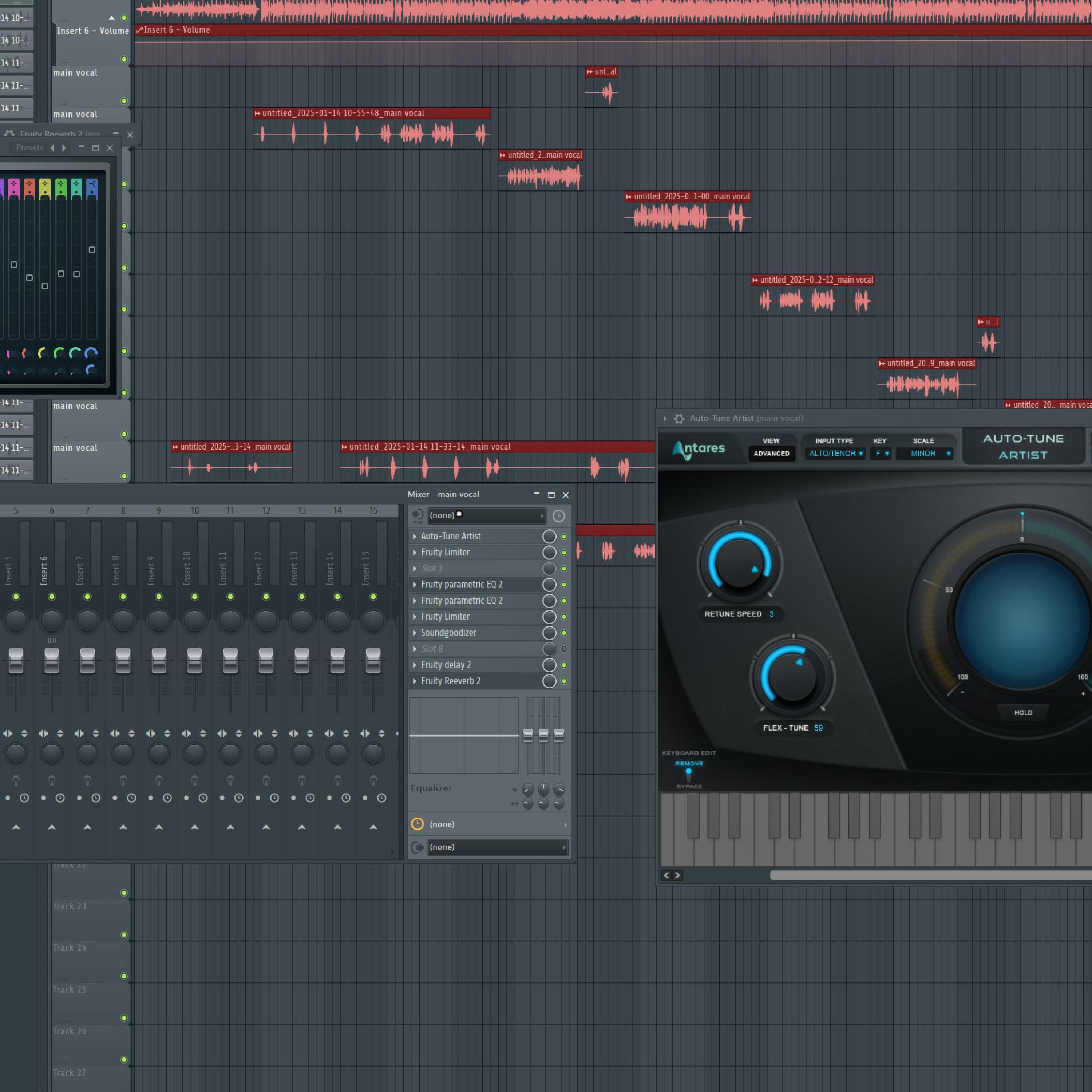Click Insert 6 swap channels icon

[x=60, y=733]
